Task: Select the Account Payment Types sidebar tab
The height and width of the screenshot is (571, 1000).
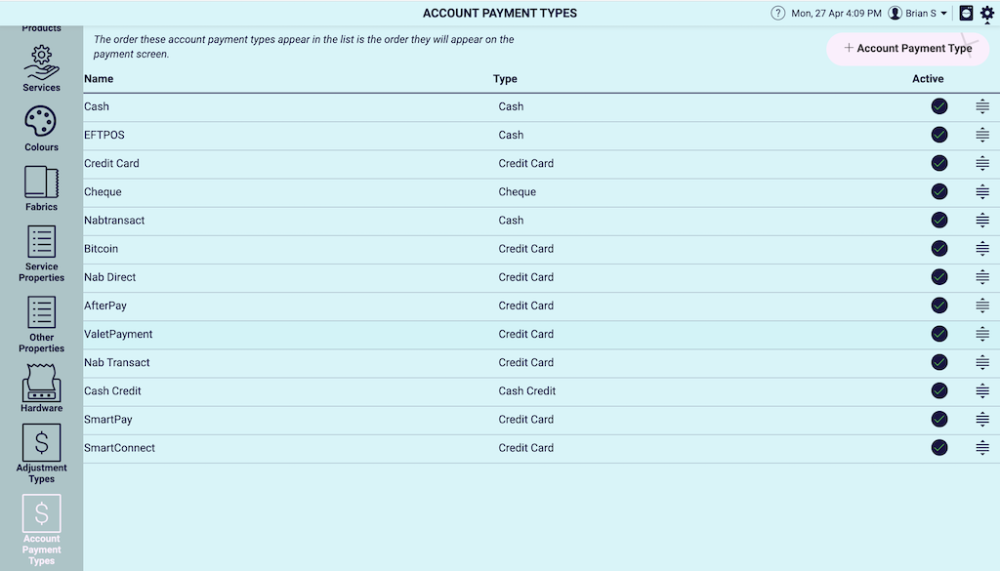Action: tap(41, 529)
